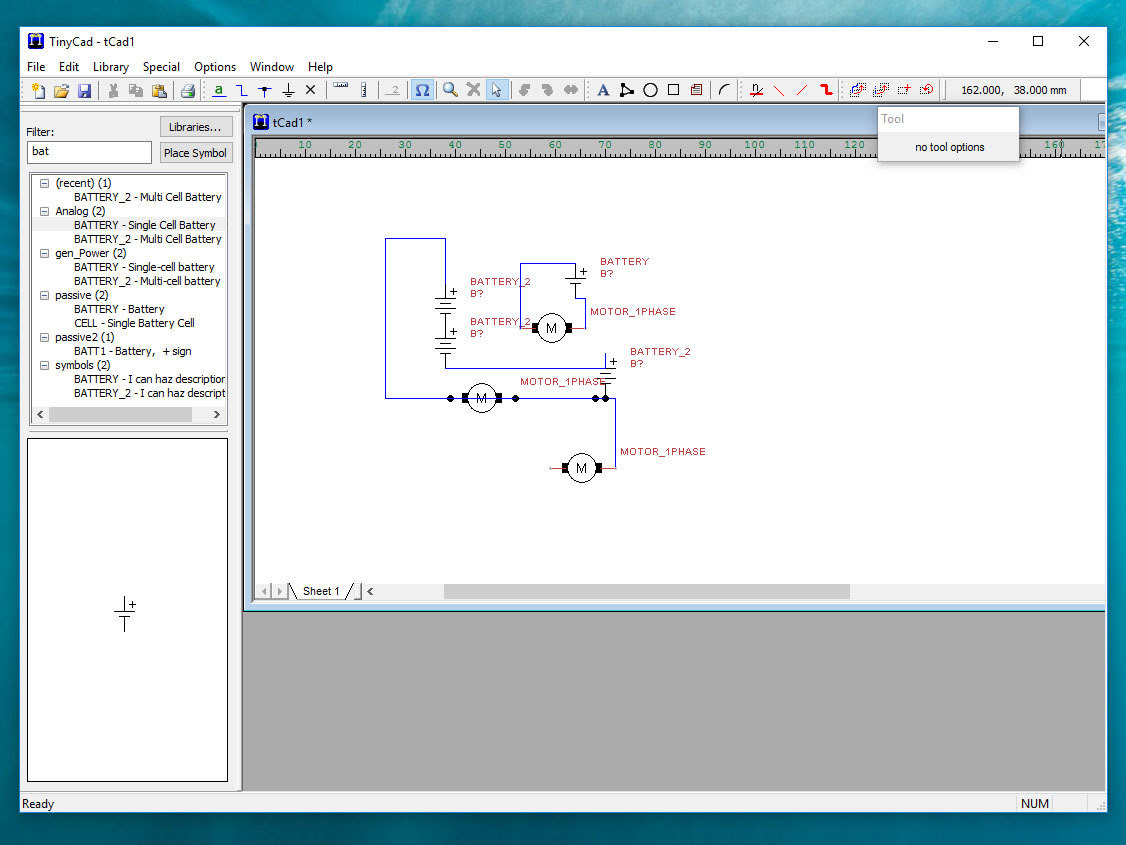1126x845 pixels.
Task: Select the No-connect X tool
Action: [x=311, y=90]
